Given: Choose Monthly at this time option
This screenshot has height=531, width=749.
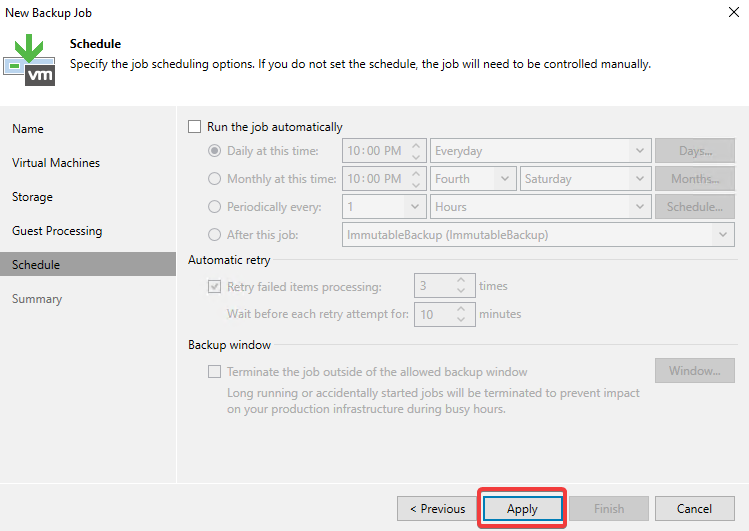Looking at the screenshot, I should 214,179.
